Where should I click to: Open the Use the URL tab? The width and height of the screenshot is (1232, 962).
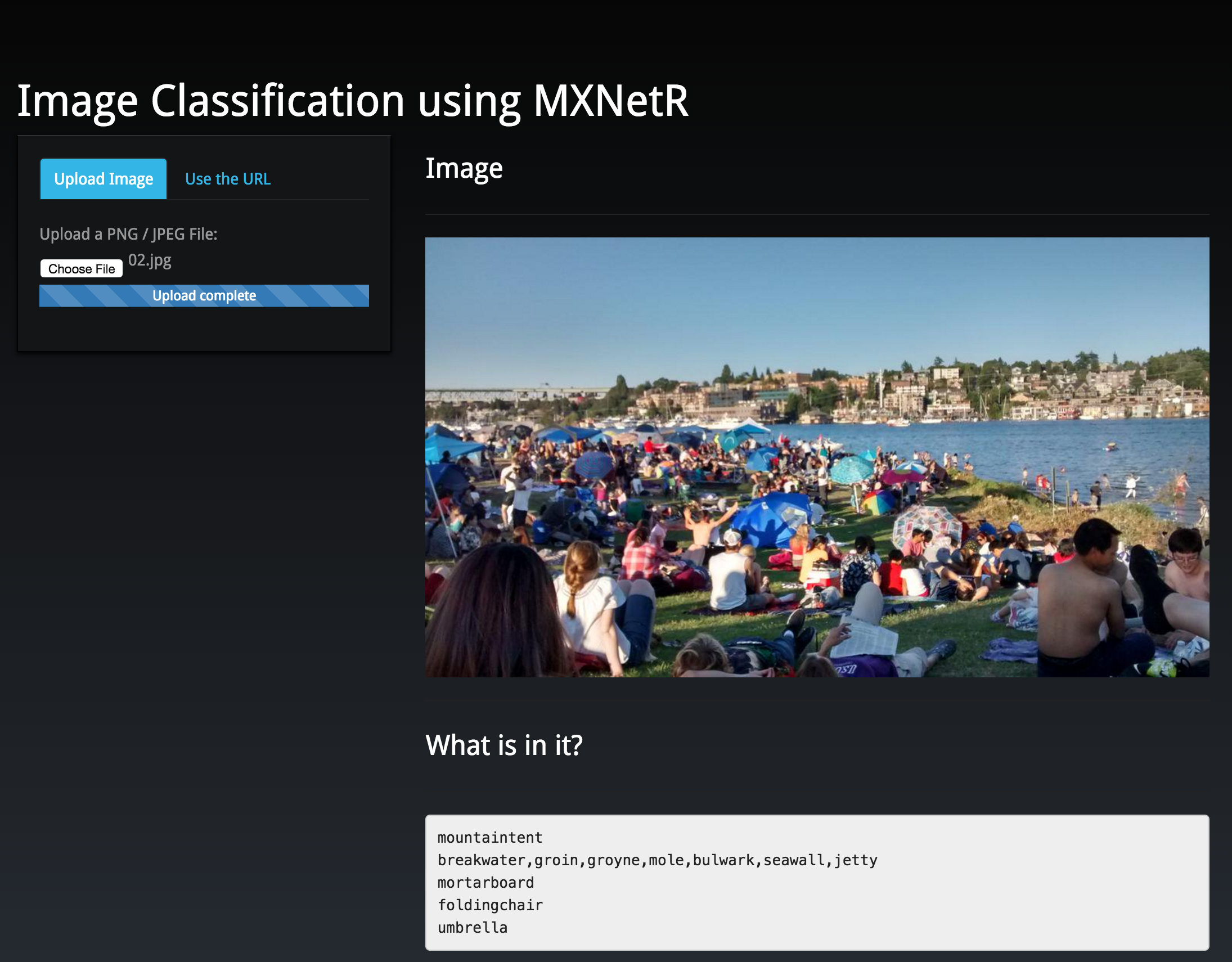[227, 179]
